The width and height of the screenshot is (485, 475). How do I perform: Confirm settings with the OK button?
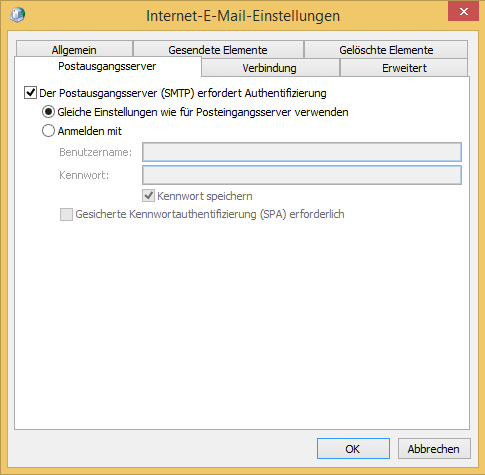353,449
